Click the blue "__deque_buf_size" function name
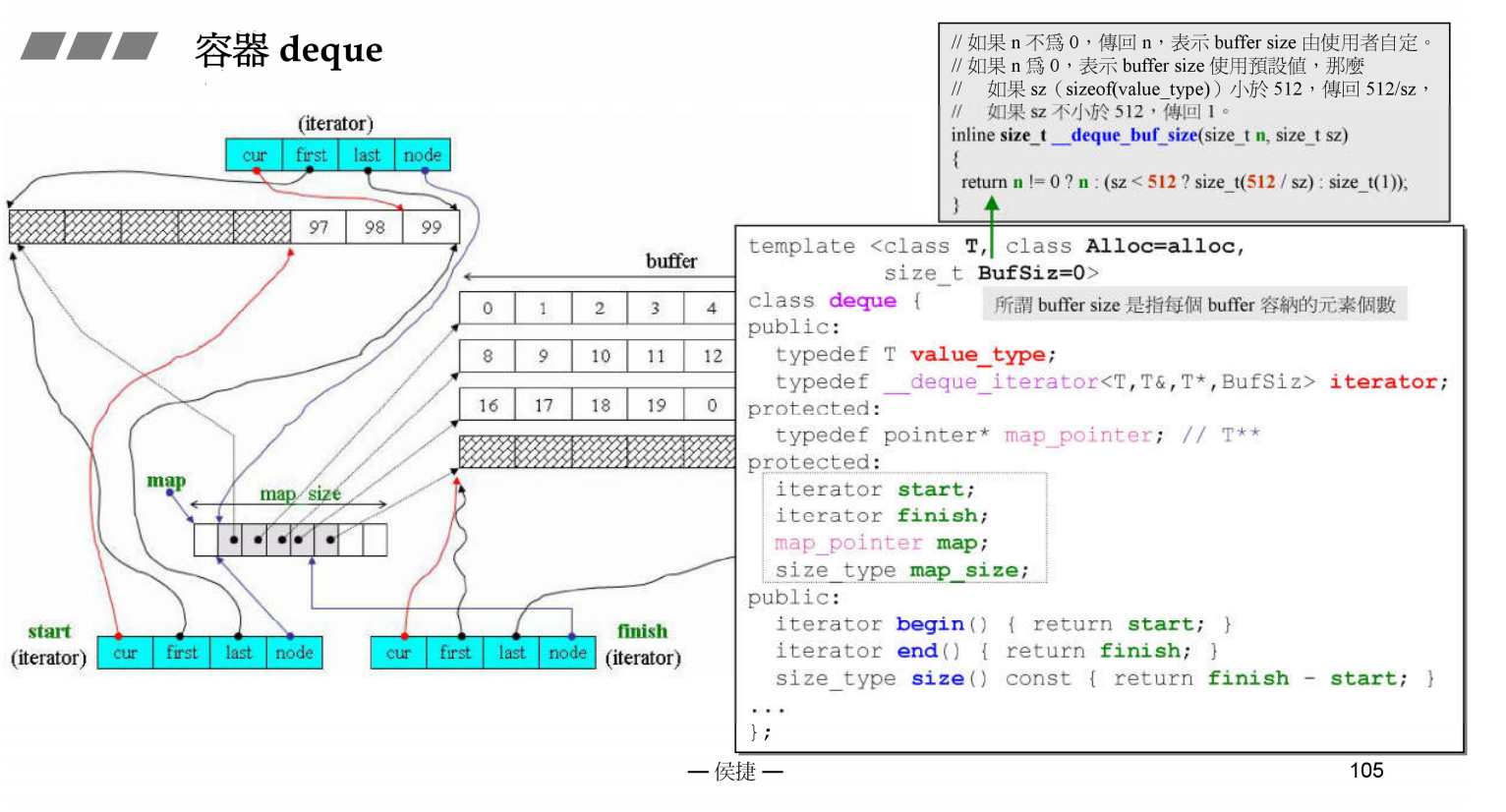The image size is (1506, 812). 1125,136
